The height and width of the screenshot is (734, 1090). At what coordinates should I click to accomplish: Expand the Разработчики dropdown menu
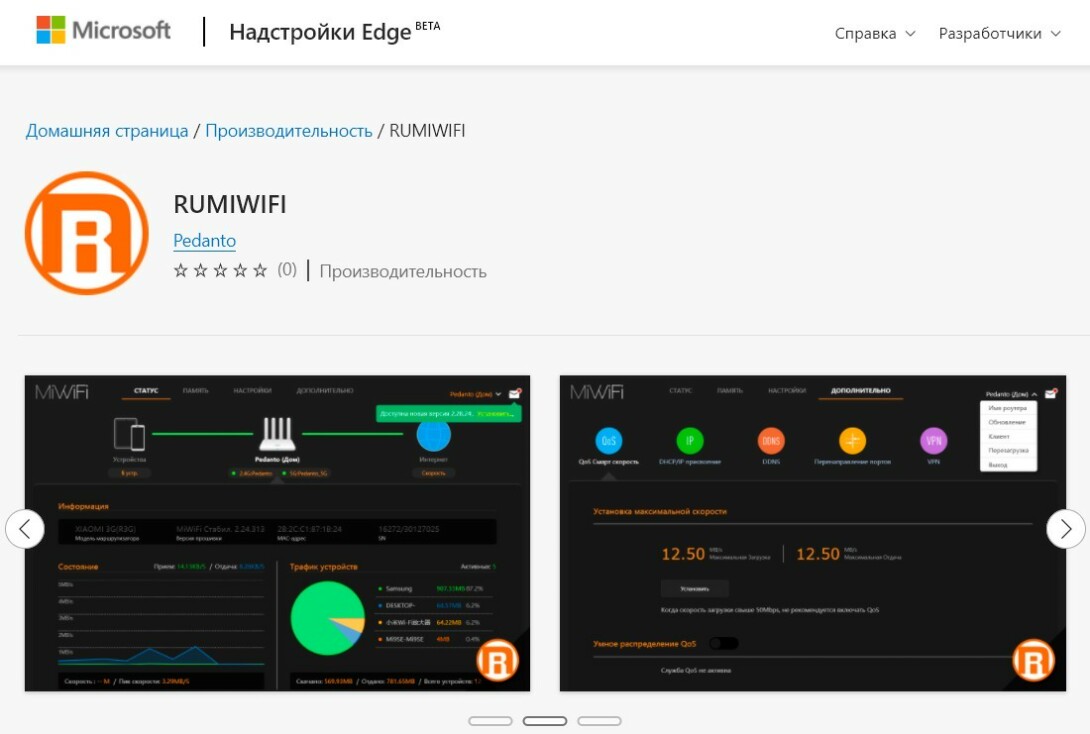[x=1000, y=33]
